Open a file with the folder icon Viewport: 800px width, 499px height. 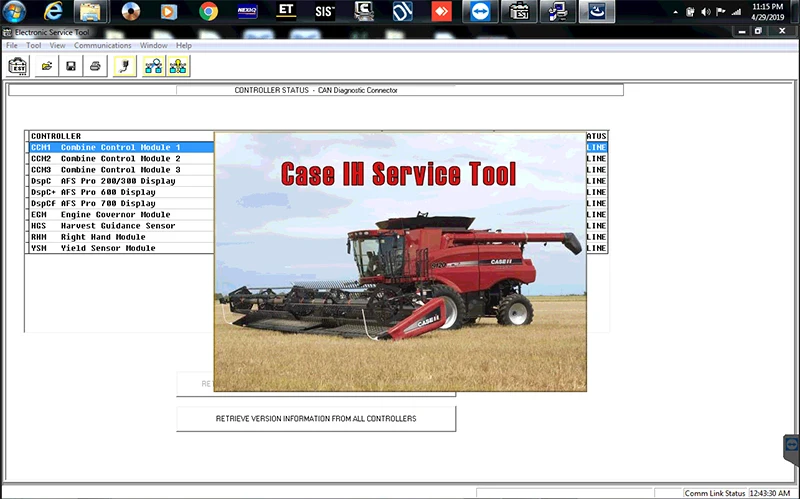(46, 66)
